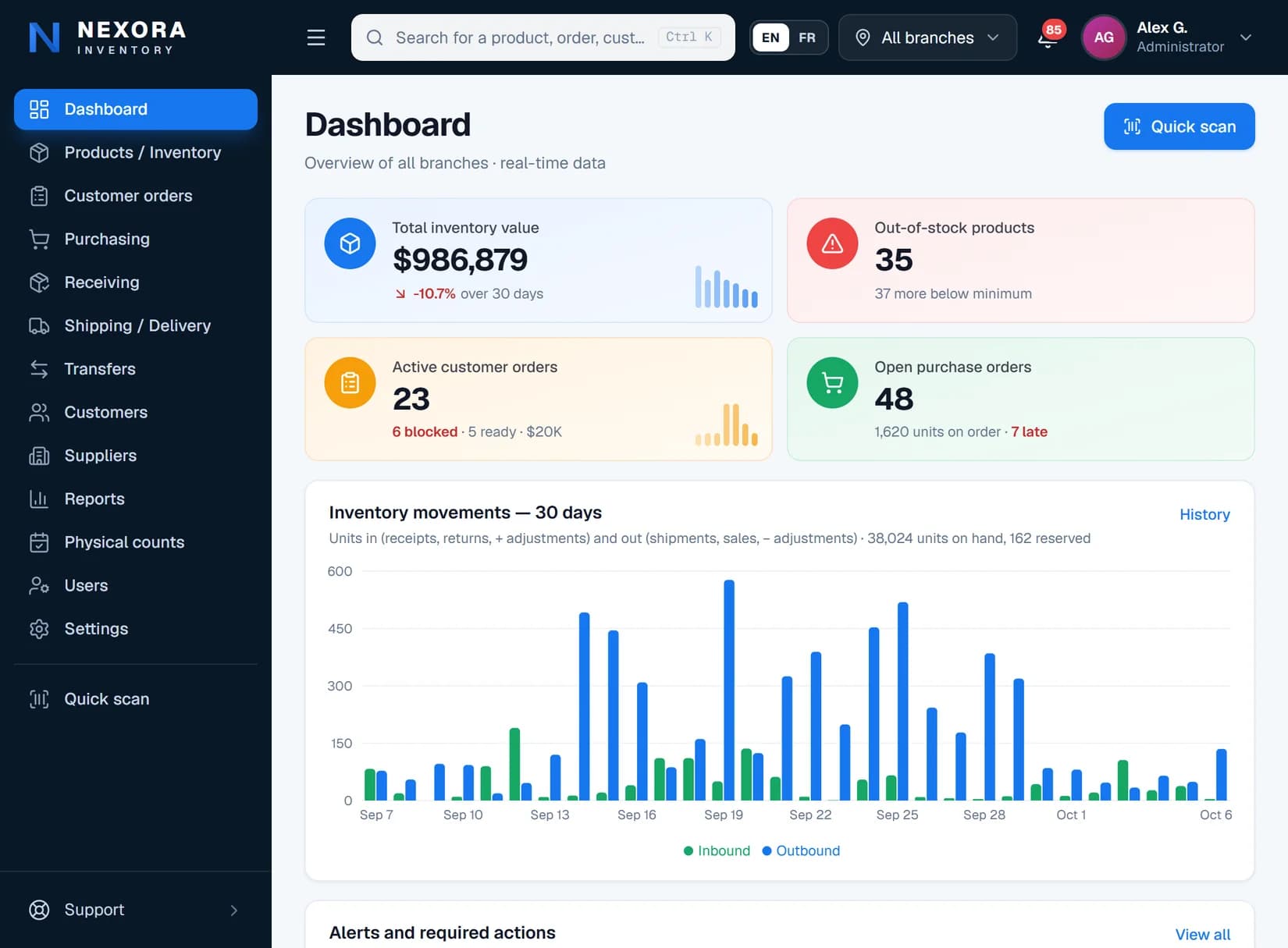Click the Support lifebuoy icon
The image size is (1288, 948).
coord(39,910)
